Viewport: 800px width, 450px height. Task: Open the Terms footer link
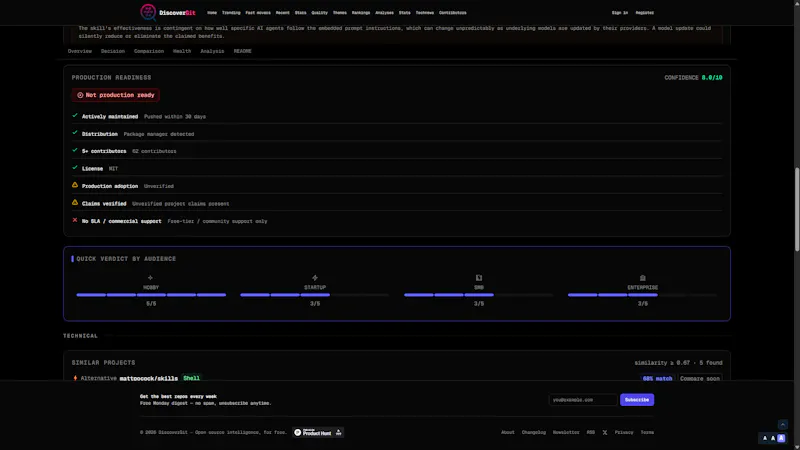point(647,432)
